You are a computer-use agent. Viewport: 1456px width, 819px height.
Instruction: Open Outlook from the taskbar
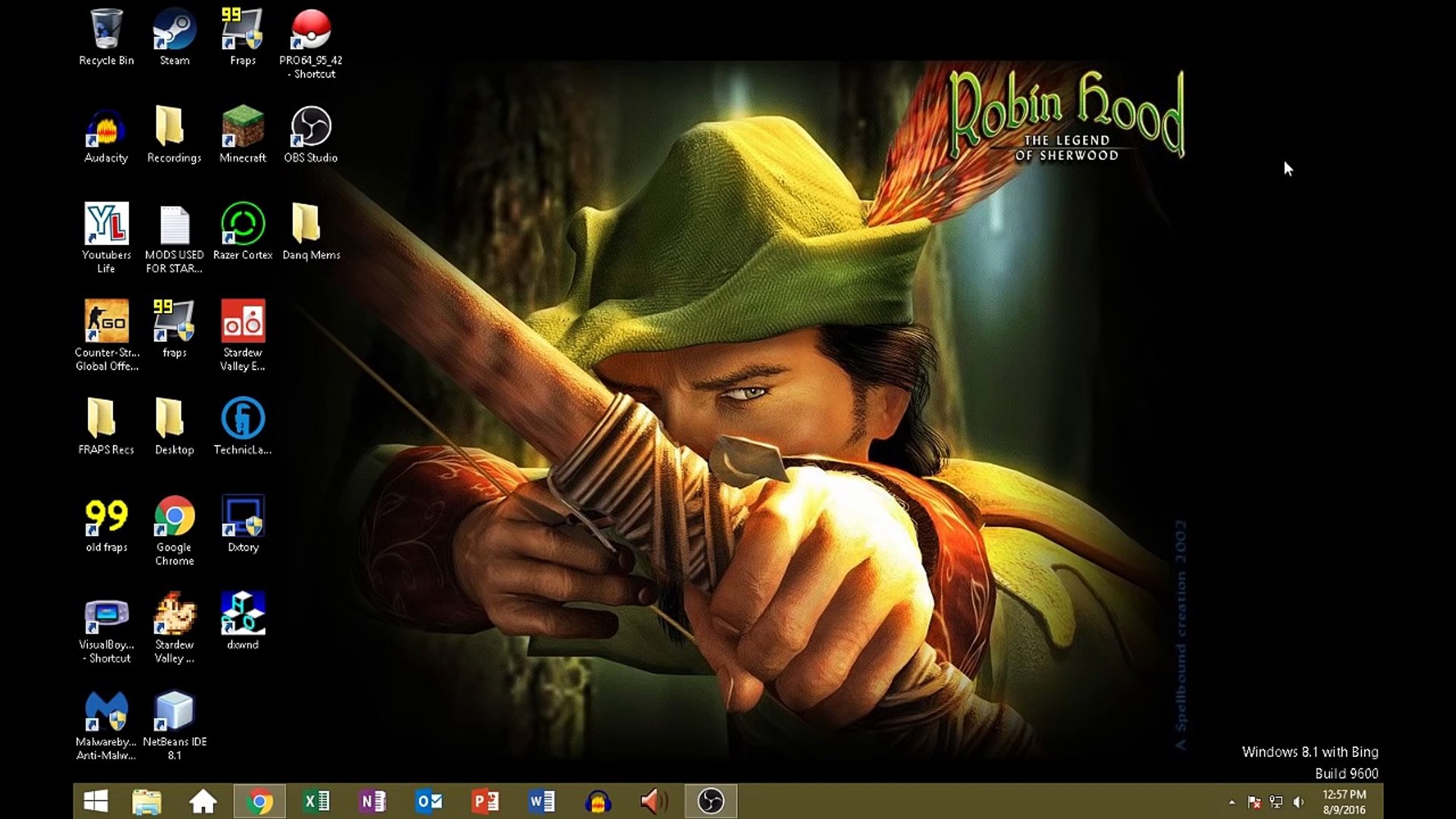point(429,802)
